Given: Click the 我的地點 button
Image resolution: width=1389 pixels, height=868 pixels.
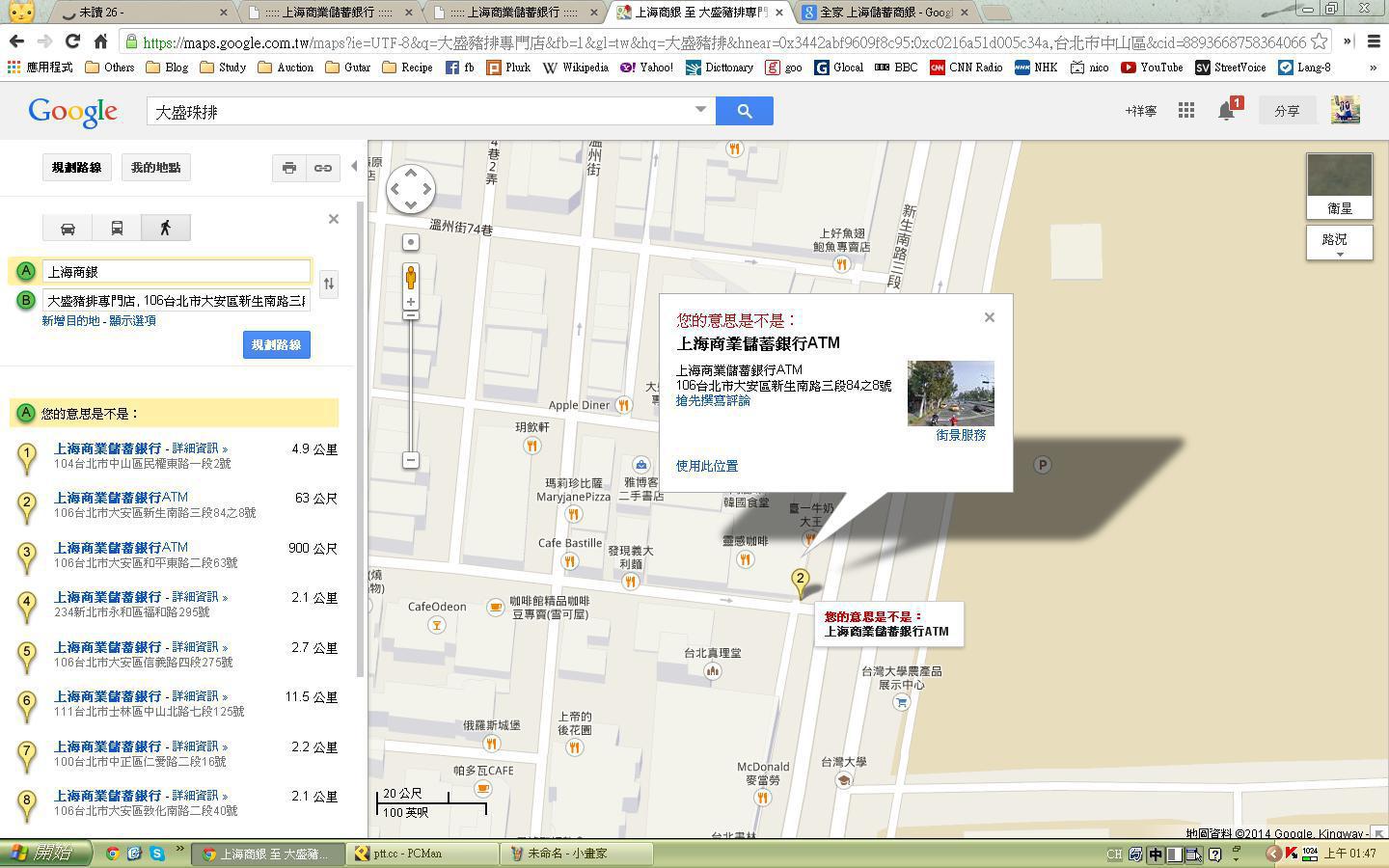Looking at the screenshot, I should point(155,168).
